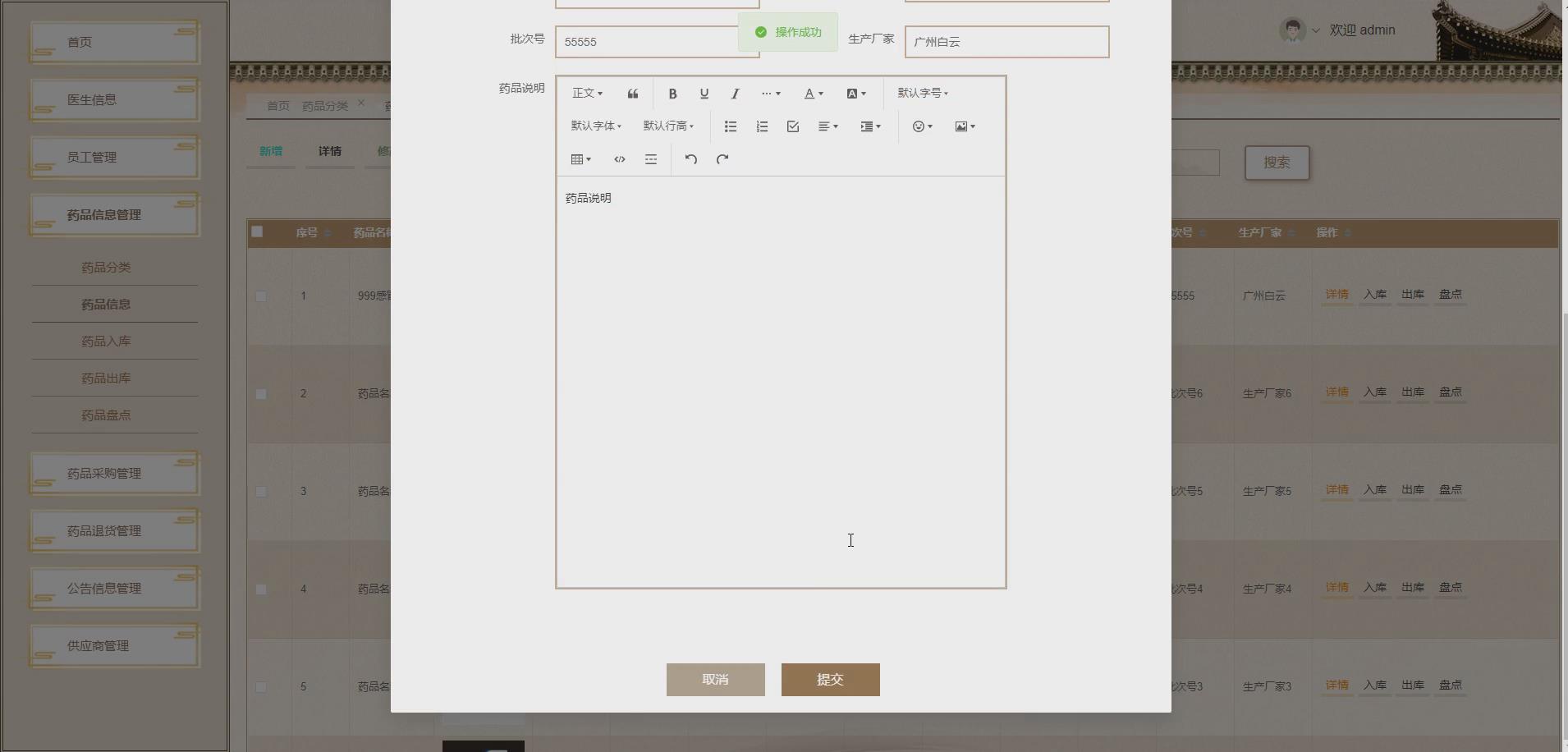Insert an ordered list

761,126
